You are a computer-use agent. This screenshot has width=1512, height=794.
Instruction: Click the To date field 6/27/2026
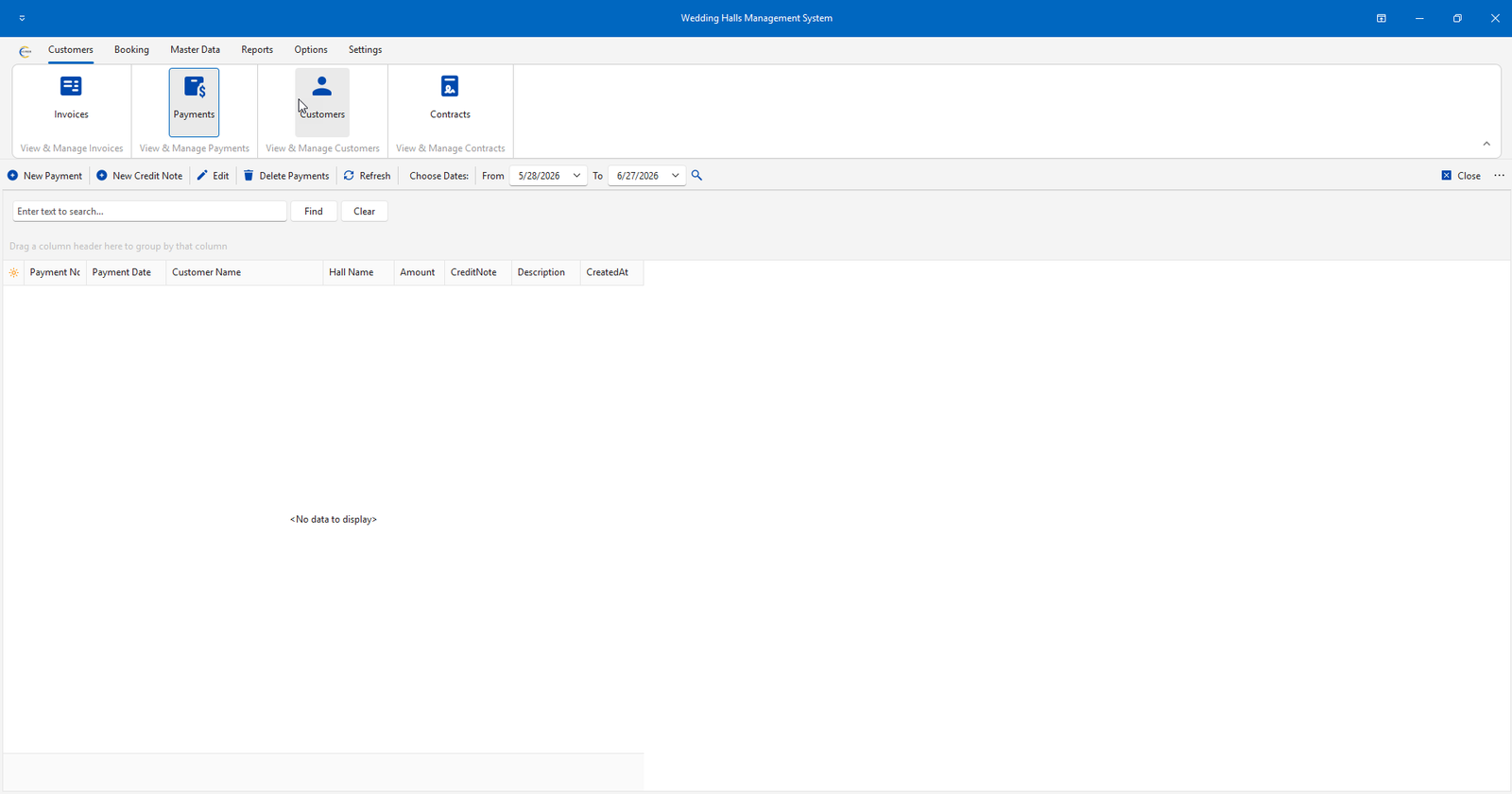[638, 176]
